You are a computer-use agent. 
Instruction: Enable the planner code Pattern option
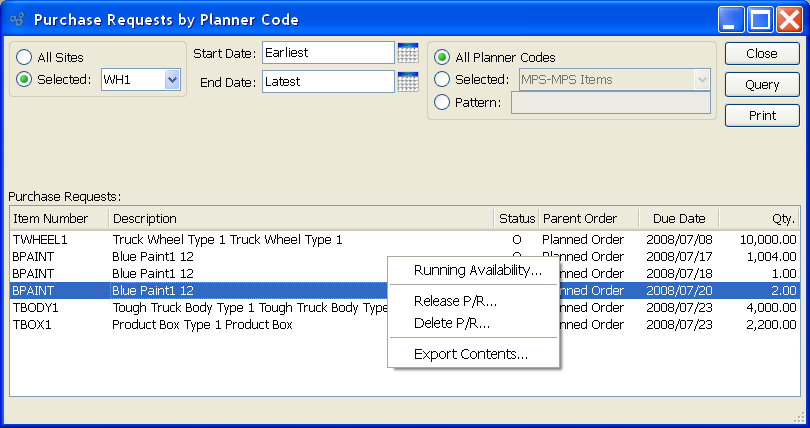442,102
